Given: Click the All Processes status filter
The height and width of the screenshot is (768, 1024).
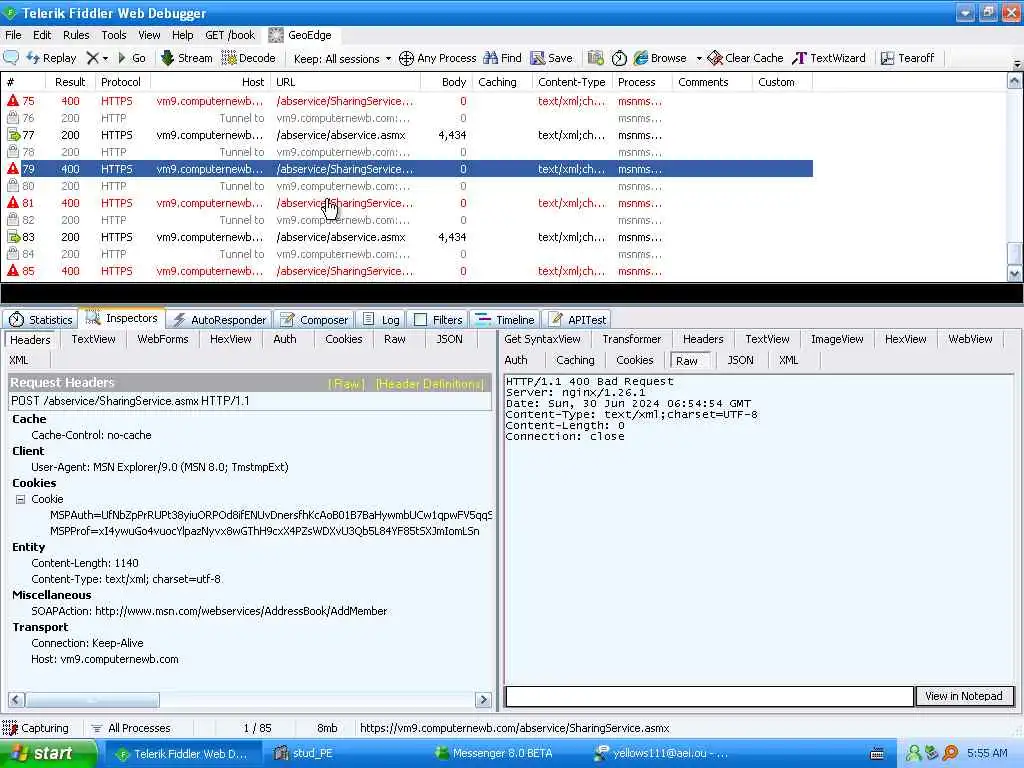Looking at the screenshot, I should pos(131,728).
